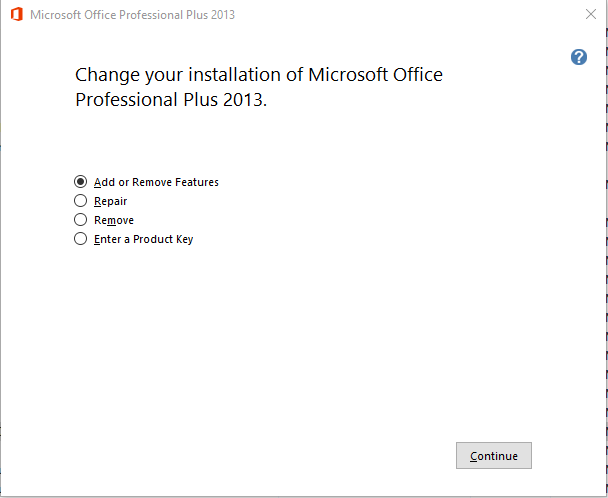Select the Add or Remove Features radio button
This screenshot has width=608, height=498.
pyautogui.click(x=81, y=182)
